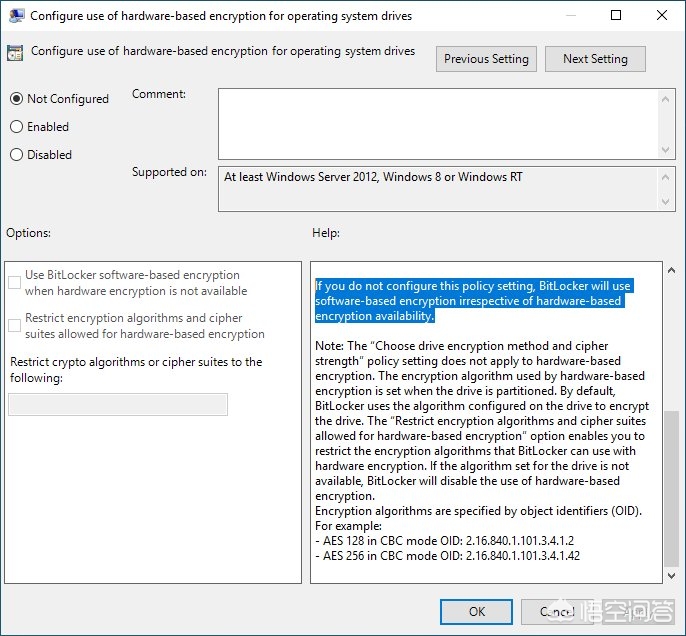
Task: Click inside the Comment text box
Action: click(438, 124)
